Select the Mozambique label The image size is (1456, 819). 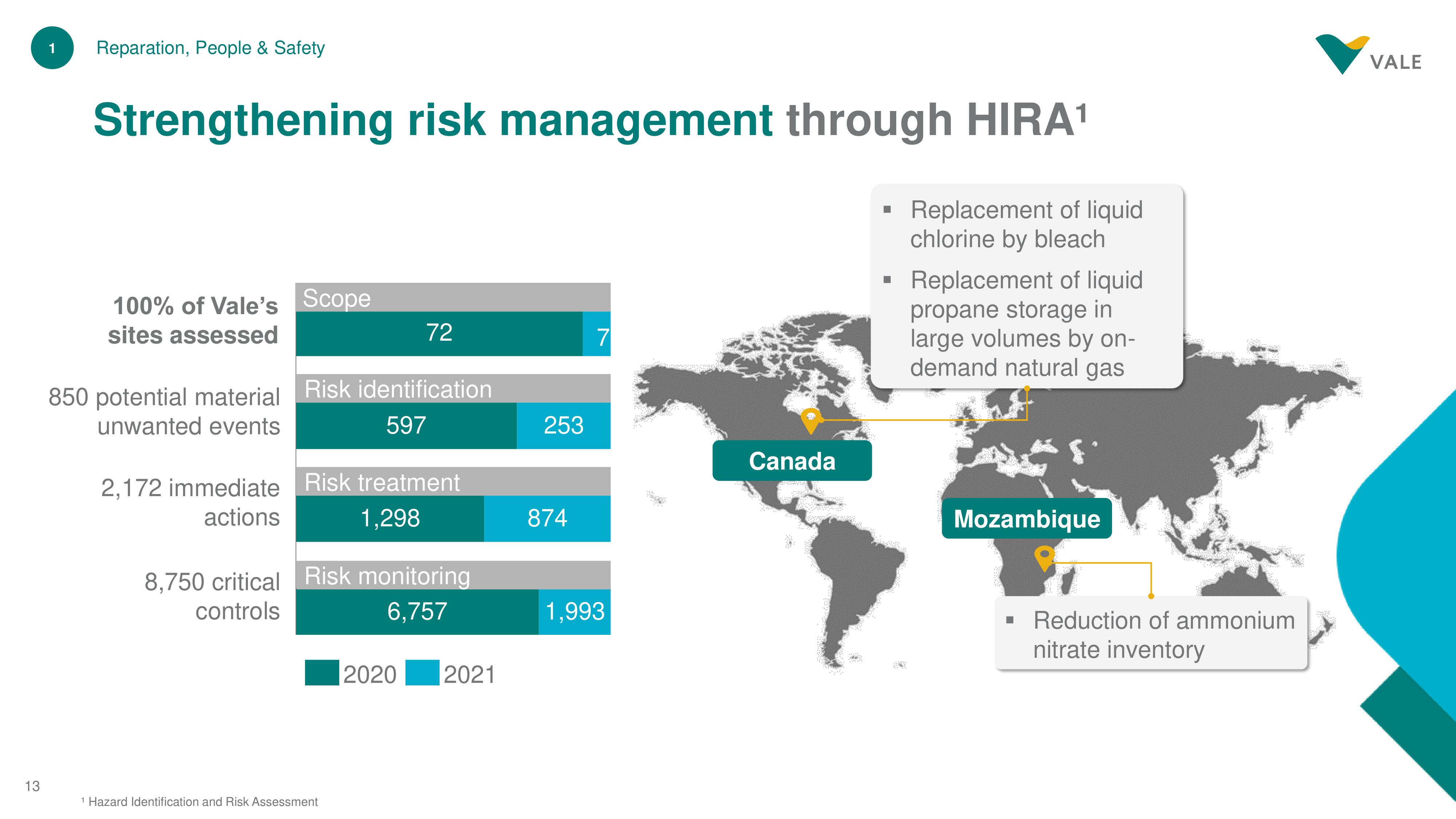[1026, 518]
